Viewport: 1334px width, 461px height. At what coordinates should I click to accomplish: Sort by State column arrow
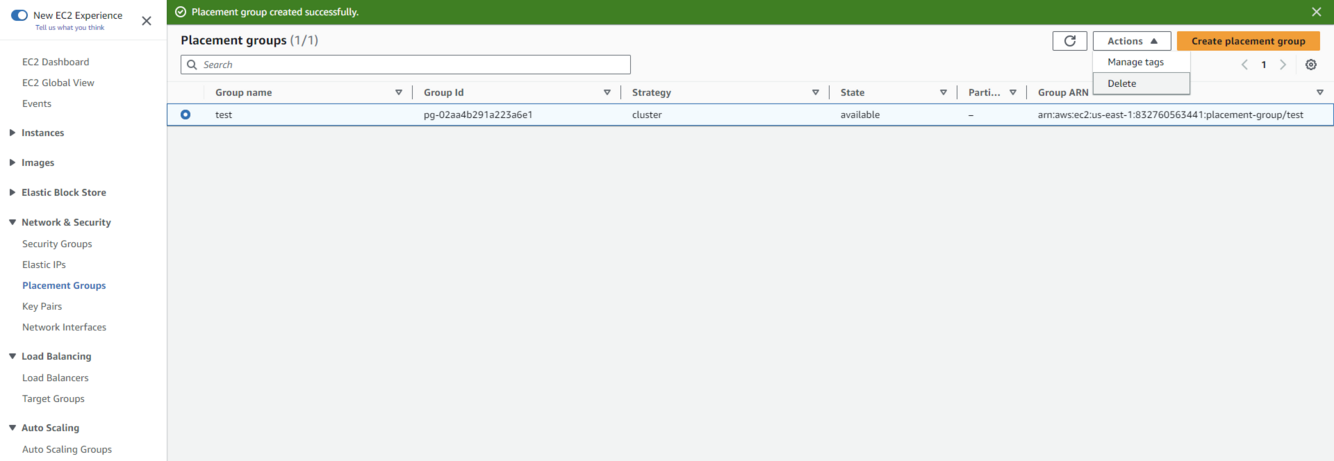click(943, 93)
